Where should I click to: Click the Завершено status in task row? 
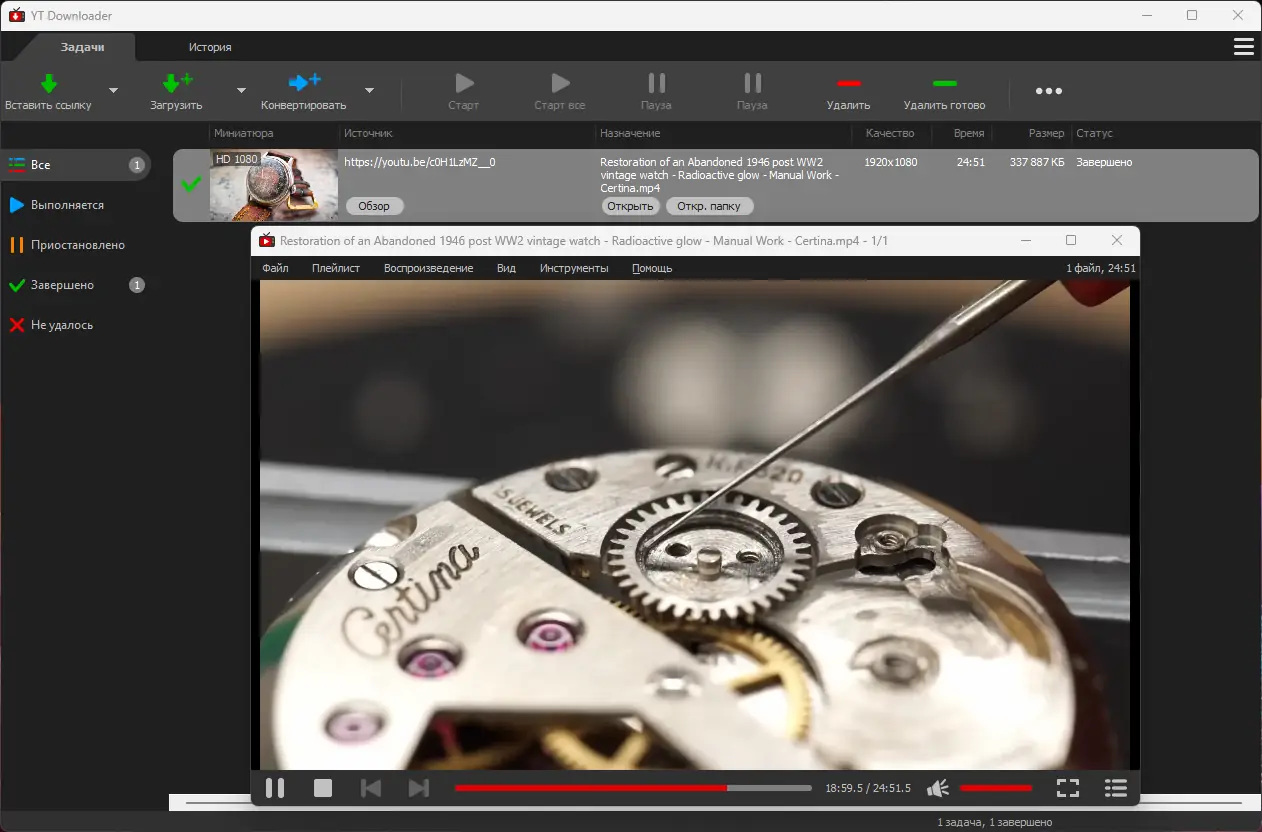coord(1104,161)
